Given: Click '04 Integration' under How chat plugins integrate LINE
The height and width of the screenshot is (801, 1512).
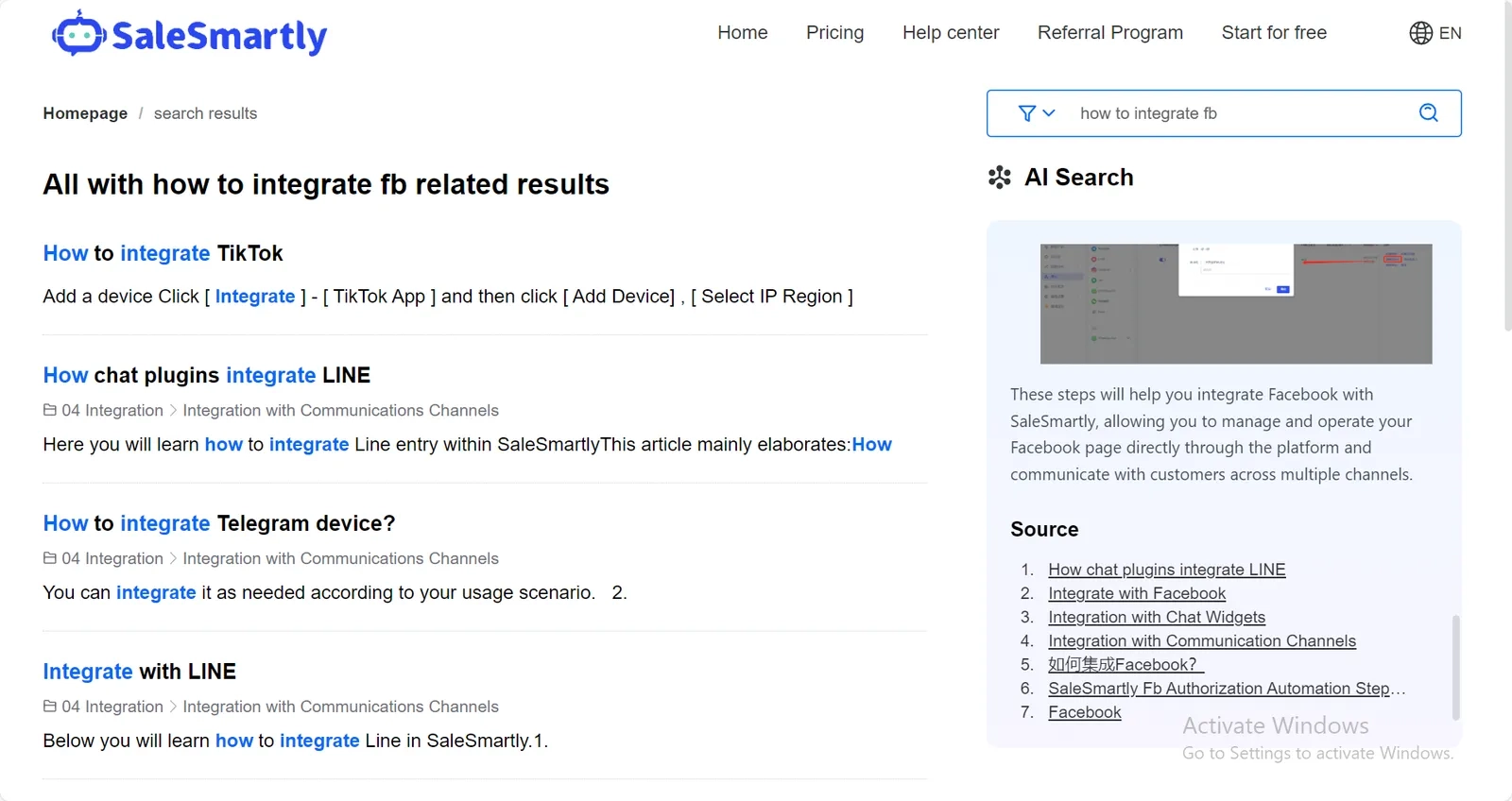Looking at the screenshot, I should pos(112,410).
